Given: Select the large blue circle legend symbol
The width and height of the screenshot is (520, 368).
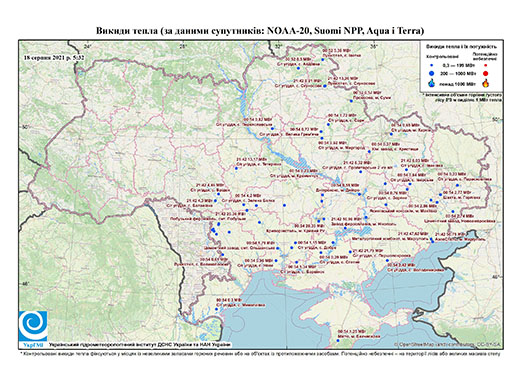Looking at the screenshot, I should coord(432,73).
